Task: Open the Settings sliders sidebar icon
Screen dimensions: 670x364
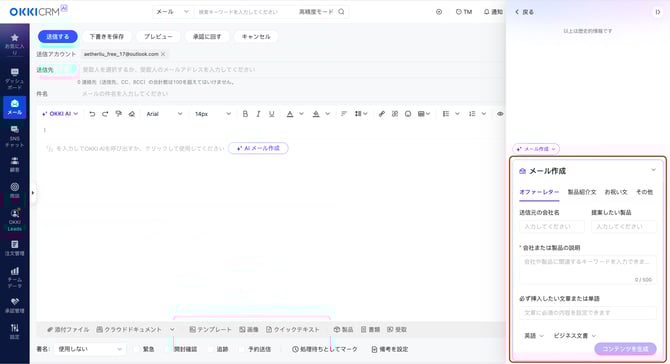Action: pyautogui.click(x=15, y=331)
